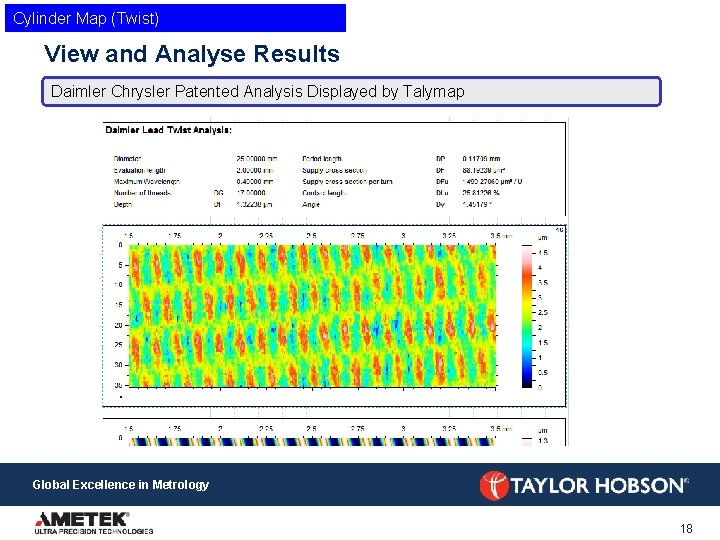Image resolution: width=720 pixels, height=540 pixels.
Task: Click the Maximum Wavelength label
Action: pyautogui.click(x=147, y=181)
